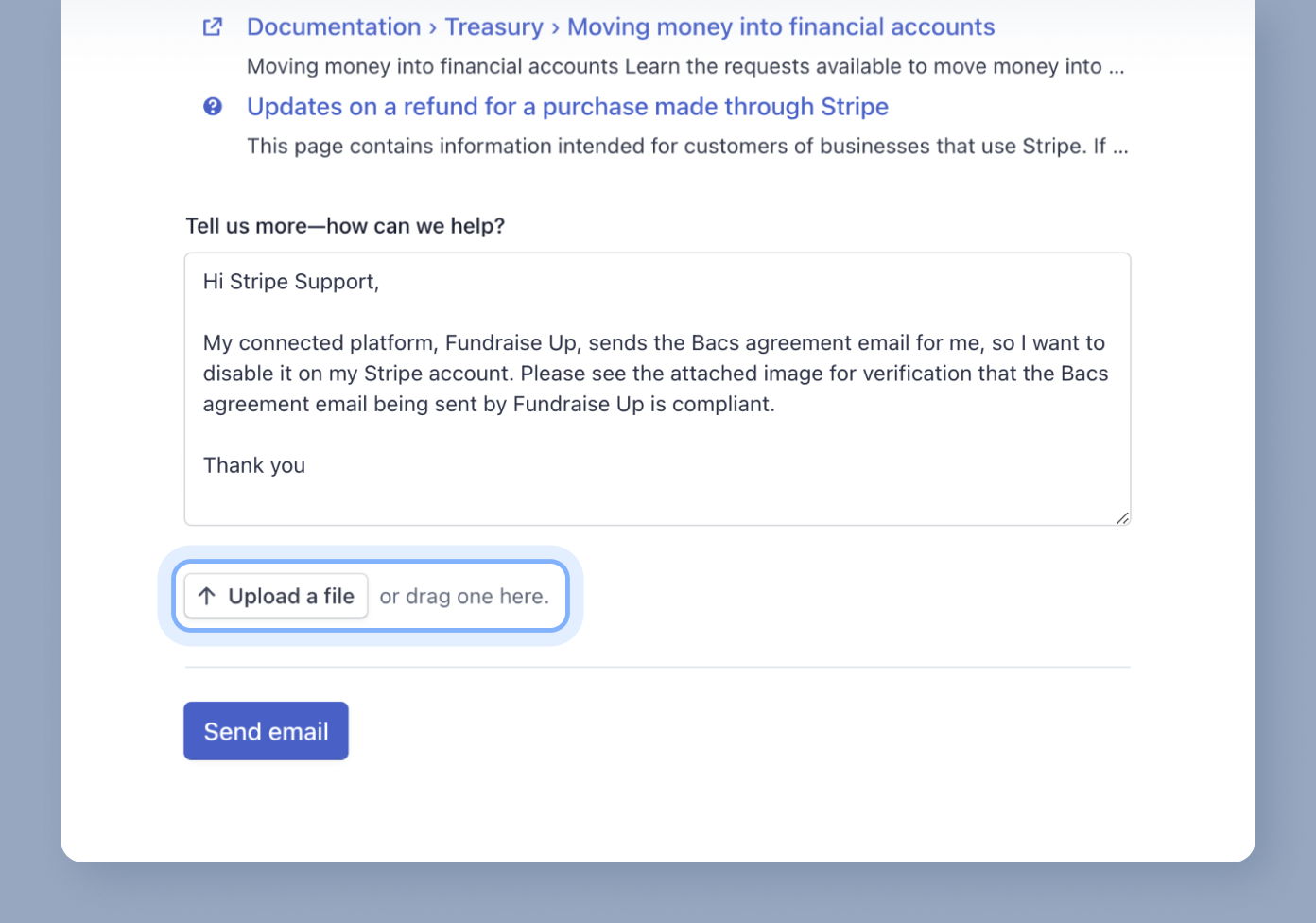Click the drag one here drop area

(465, 596)
